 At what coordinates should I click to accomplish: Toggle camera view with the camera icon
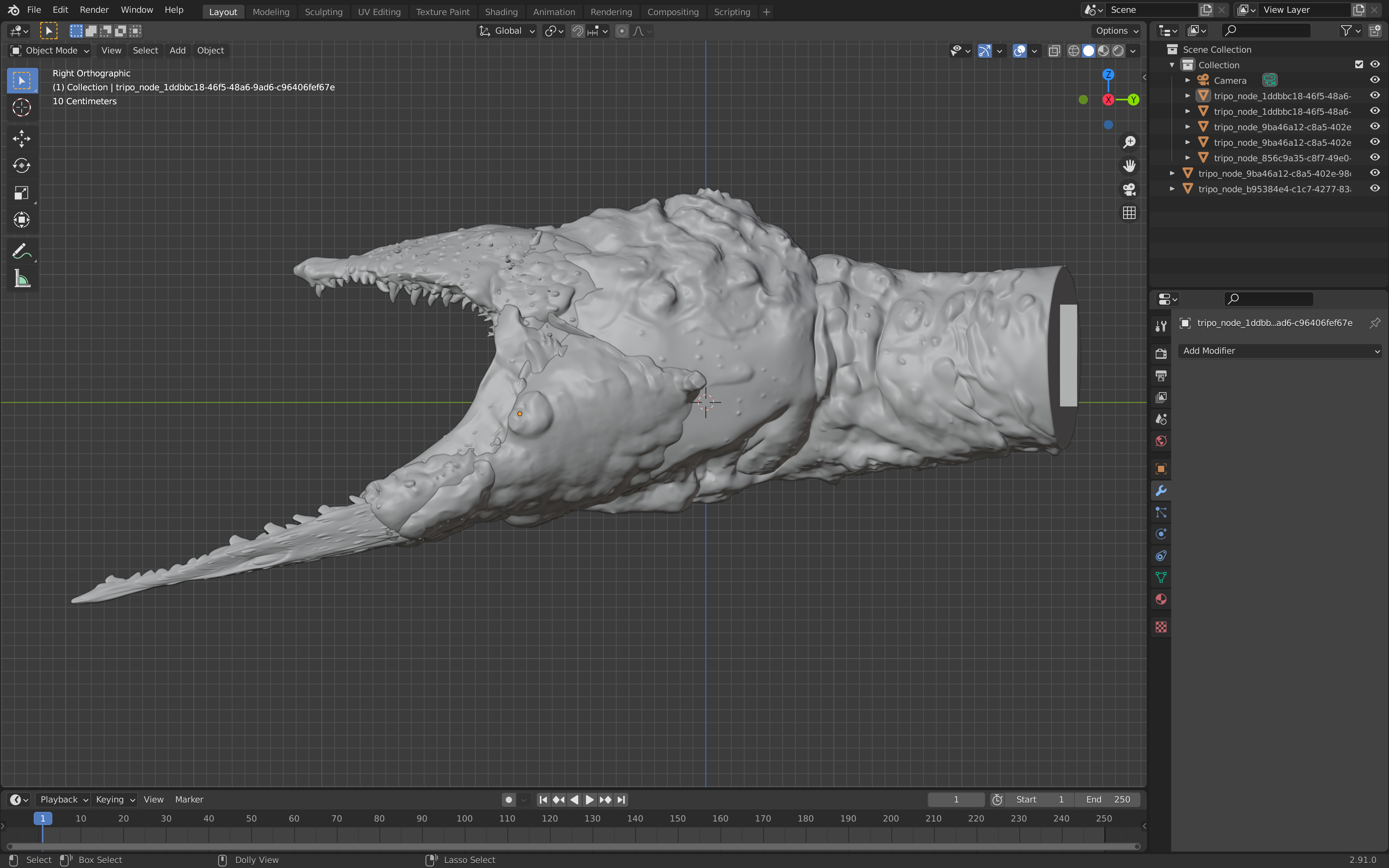tap(1129, 189)
